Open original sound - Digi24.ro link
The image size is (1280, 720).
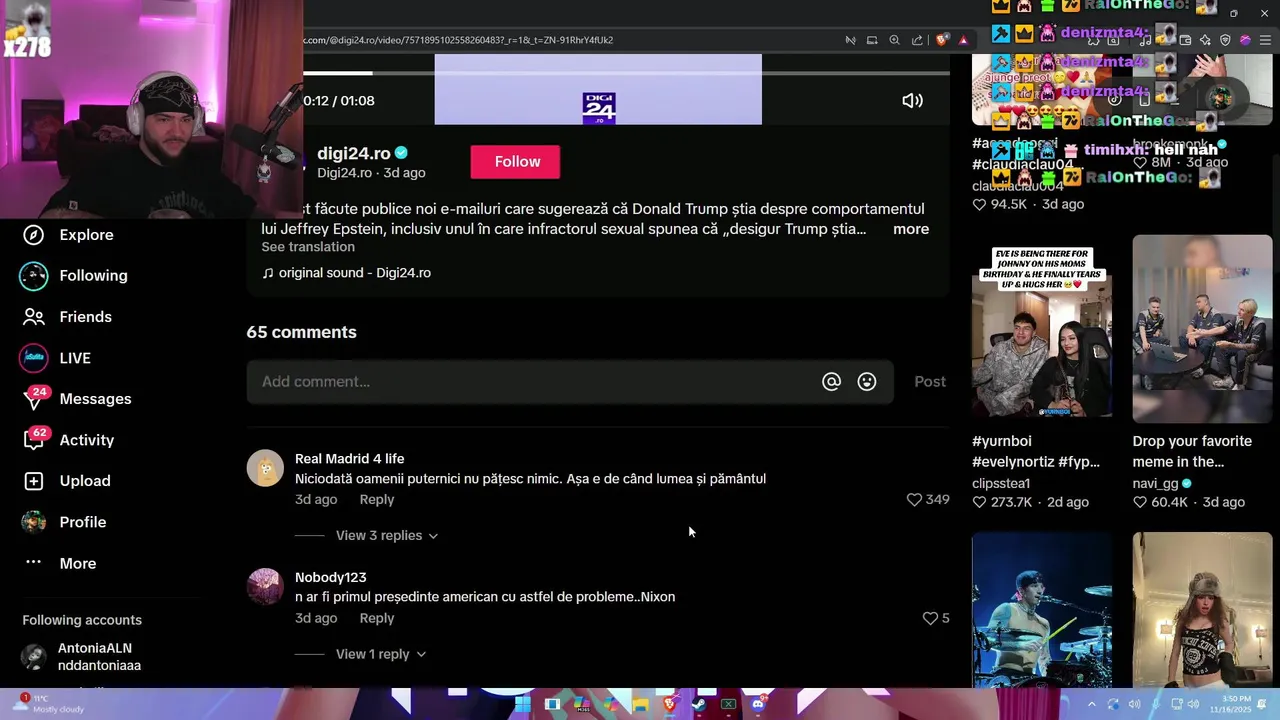click(x=346, y=273)
